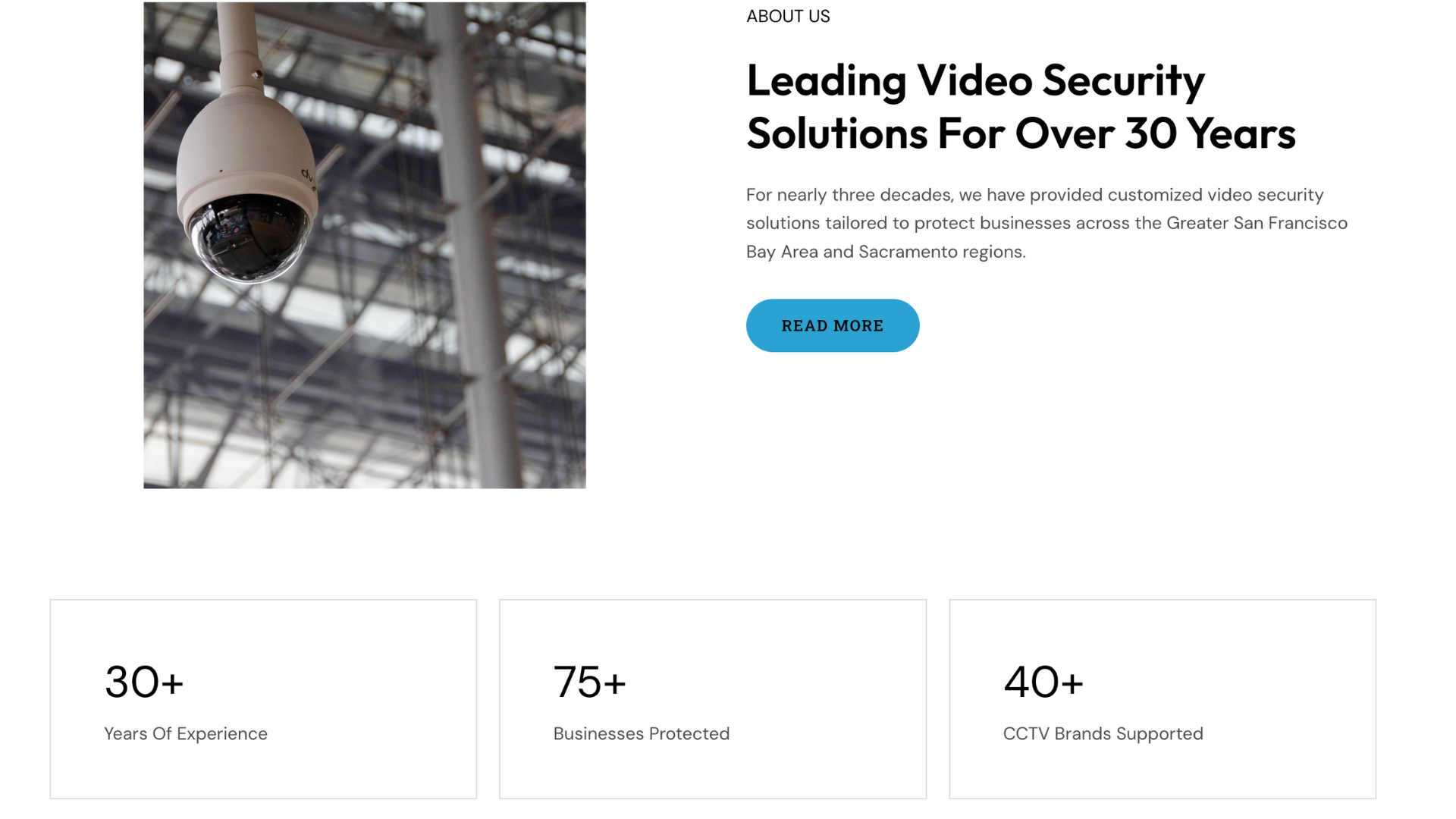The image size is (1456, 819).
Task: Click the READ MORE button
Action: pyautogui.click(x=832, y=325)
